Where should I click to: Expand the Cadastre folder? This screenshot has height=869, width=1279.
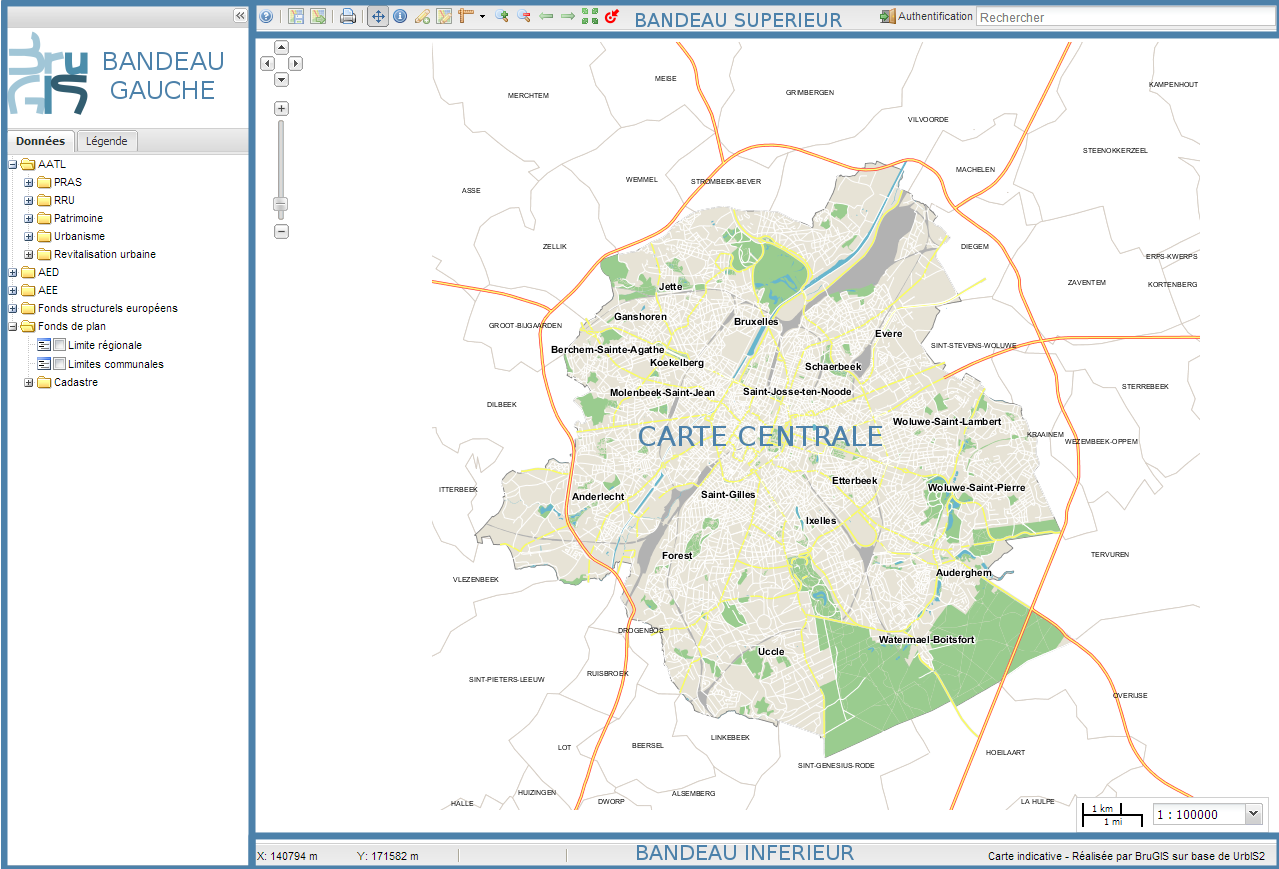(x=27, y=382)
